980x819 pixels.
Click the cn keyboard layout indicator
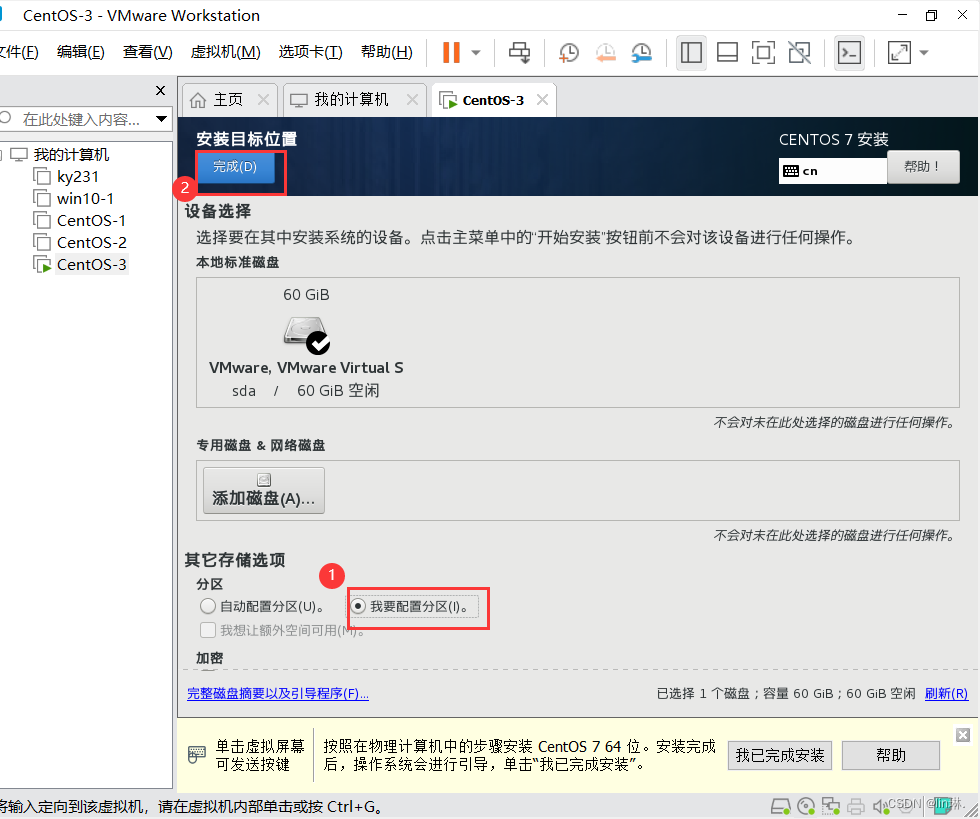[x=832, y=171]
